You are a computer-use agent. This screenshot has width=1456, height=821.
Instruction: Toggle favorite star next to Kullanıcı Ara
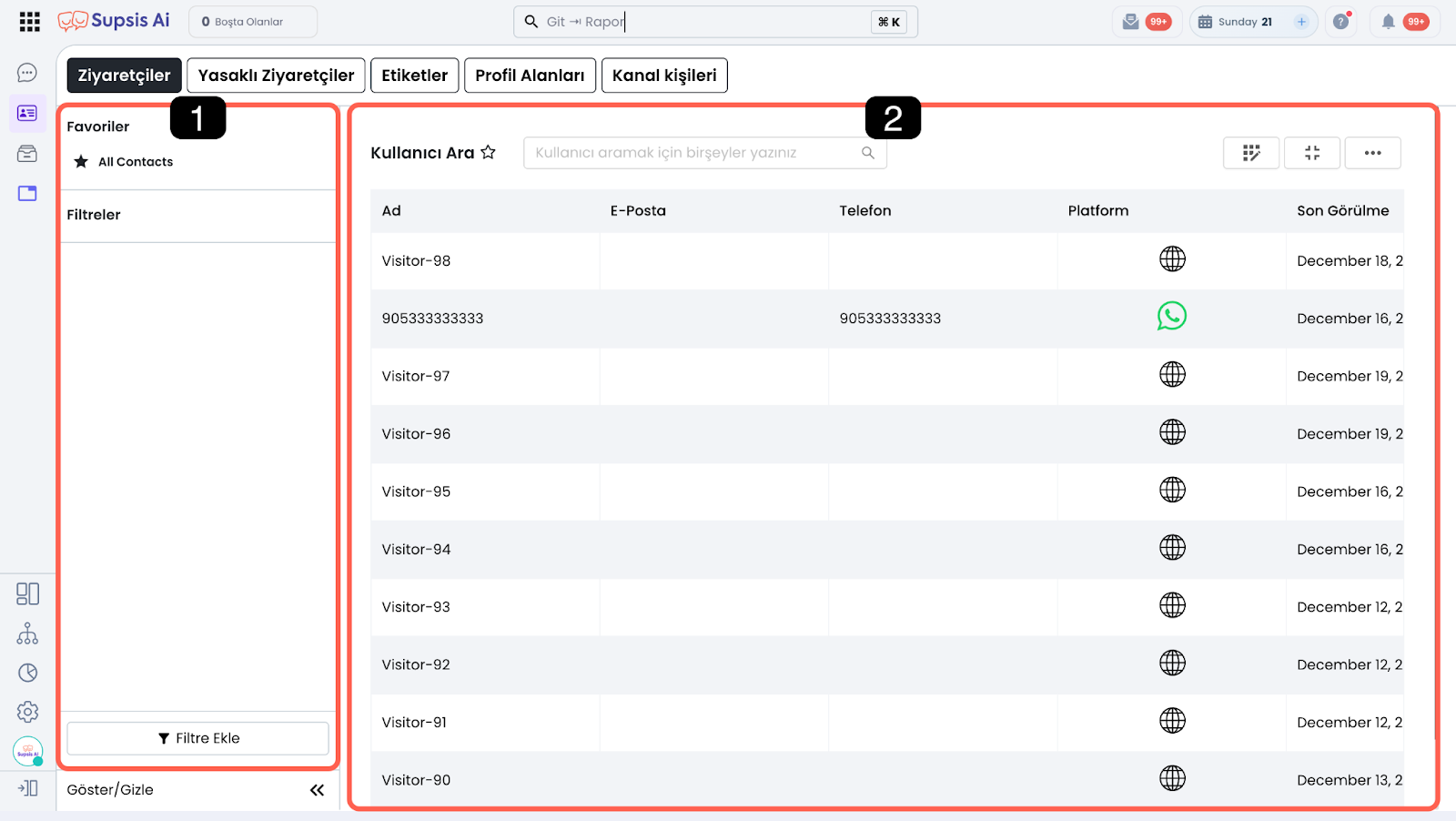[x=489, y=152]
